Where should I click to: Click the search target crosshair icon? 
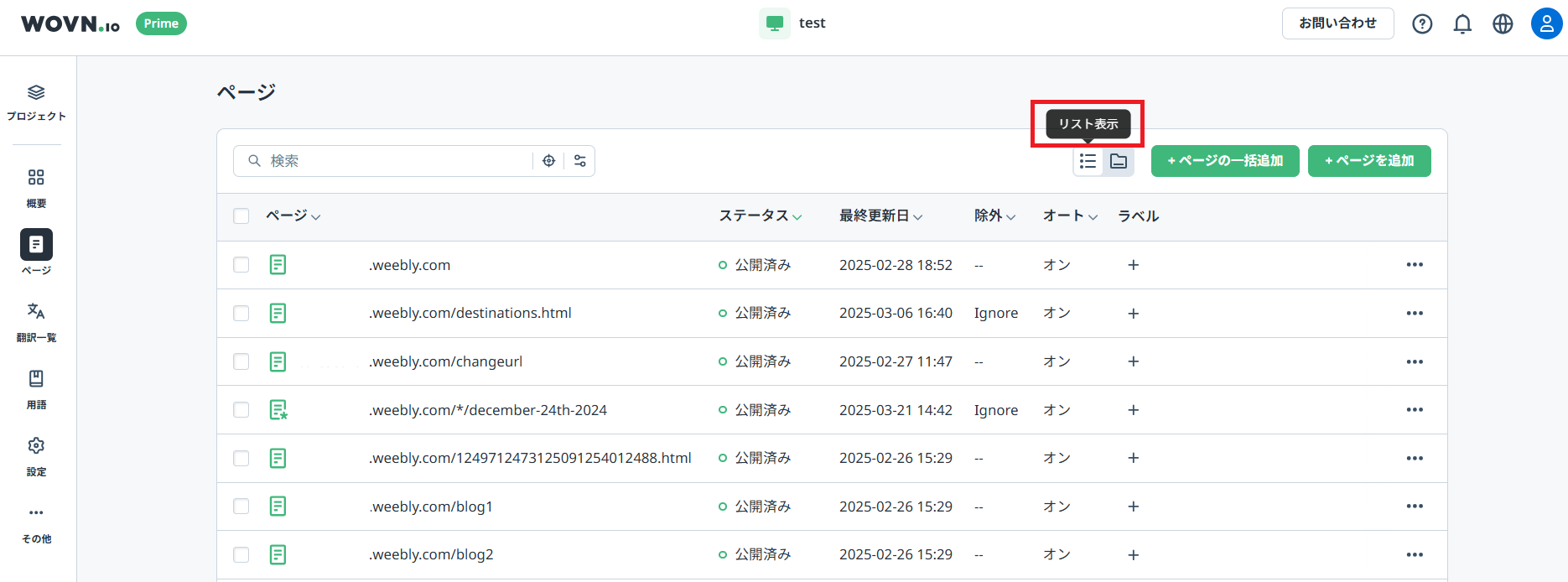point(548,161)
